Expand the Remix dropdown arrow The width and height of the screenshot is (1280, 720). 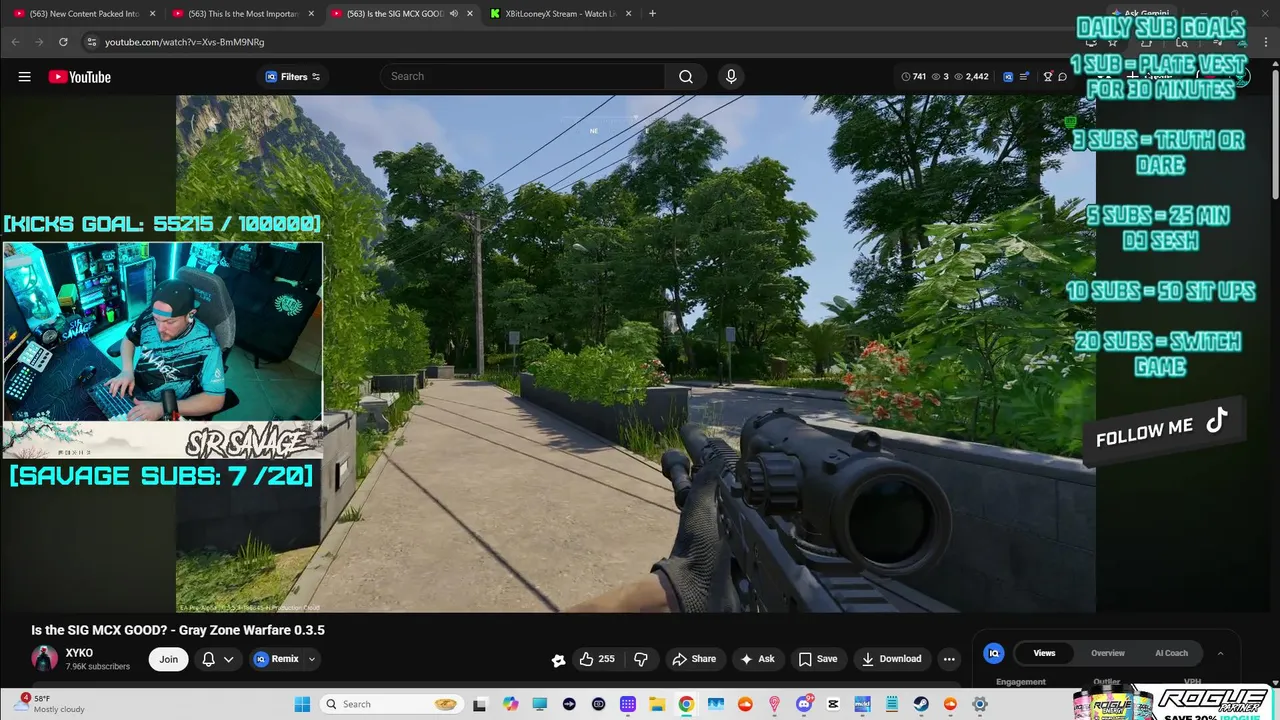(x=311, y=659)
